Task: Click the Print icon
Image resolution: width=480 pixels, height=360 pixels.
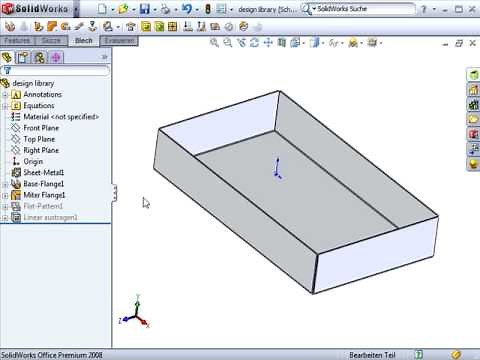Action: tap(165, 9)
